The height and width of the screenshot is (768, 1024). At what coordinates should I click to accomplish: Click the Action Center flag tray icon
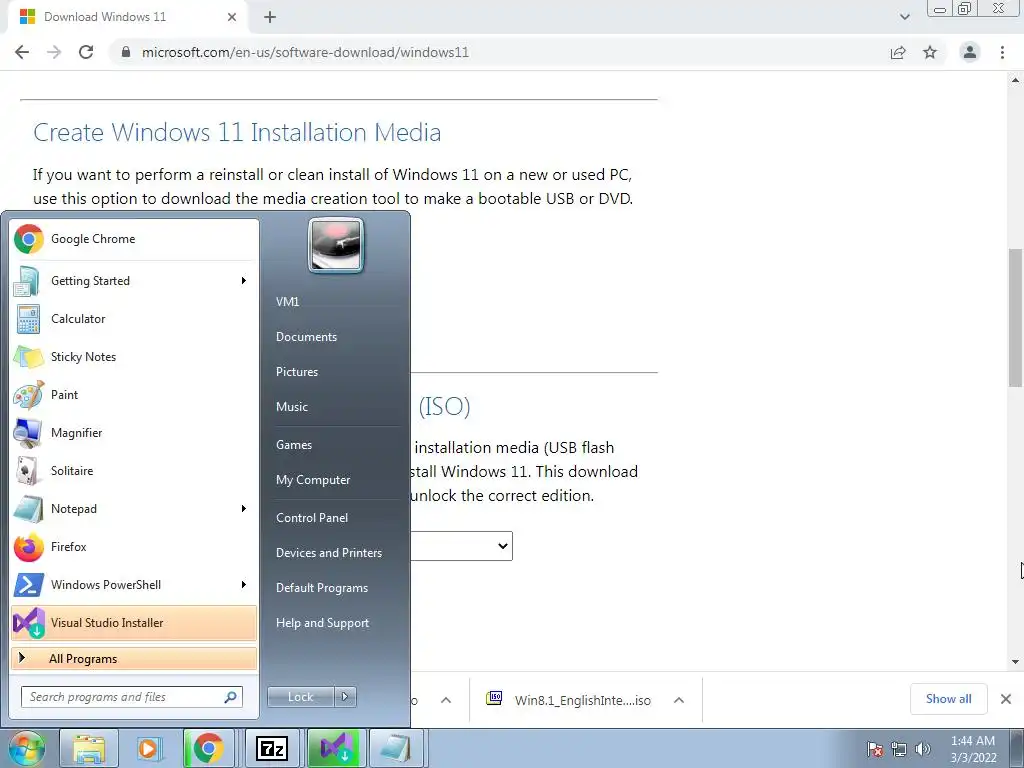click(875, 749)
